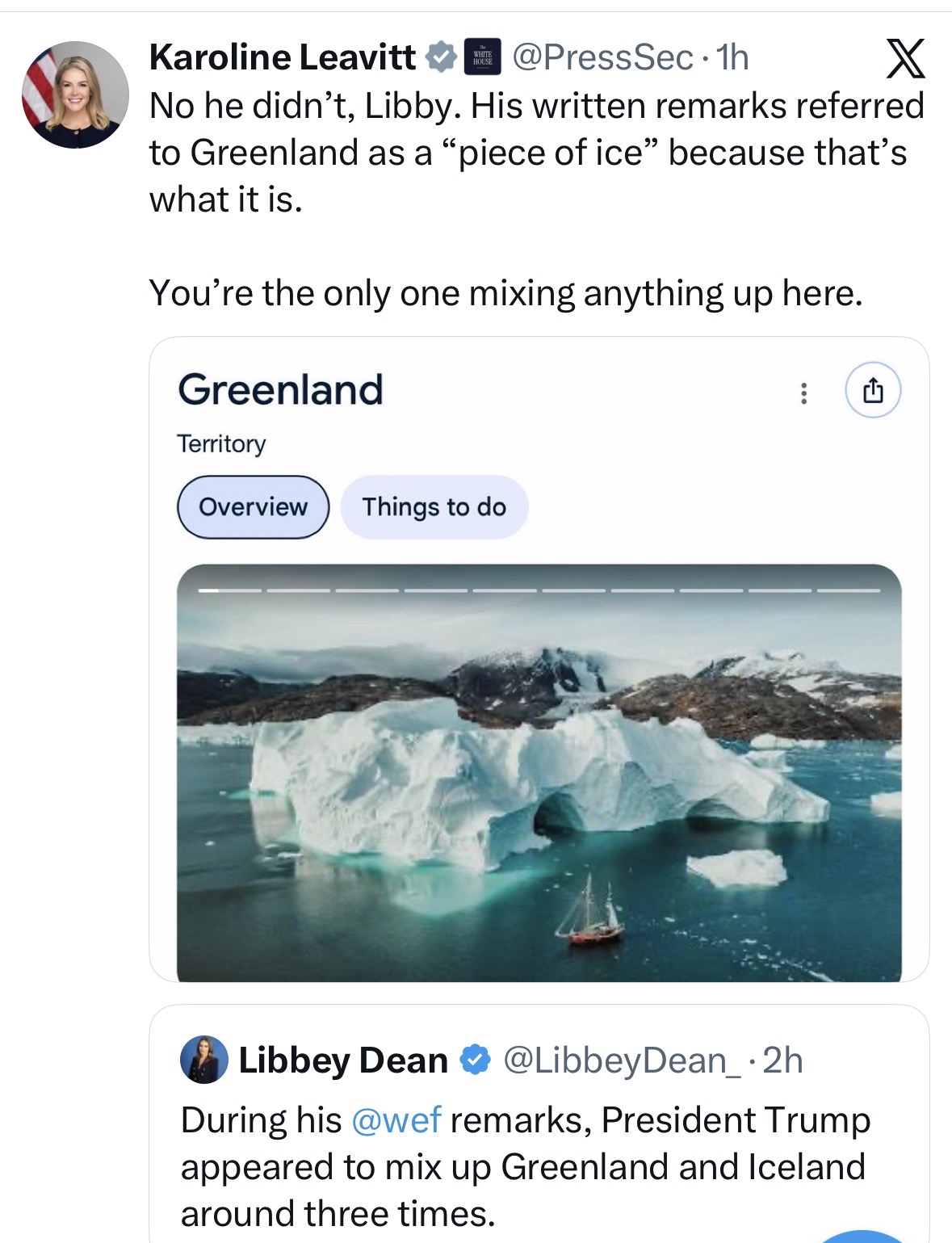The image size is (952, 1243).
Task: Open three-dot menu on Greenland card
Action: pyautogui.click(x=803, y=393)
